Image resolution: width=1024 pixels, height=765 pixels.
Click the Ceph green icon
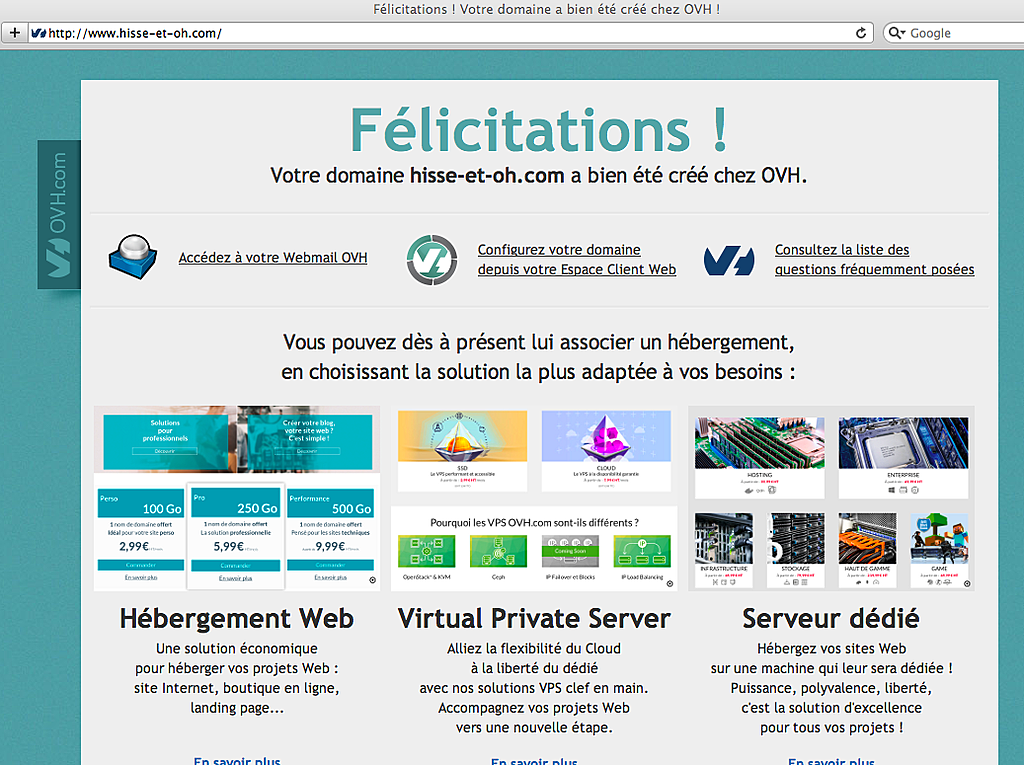click(498, 551)
